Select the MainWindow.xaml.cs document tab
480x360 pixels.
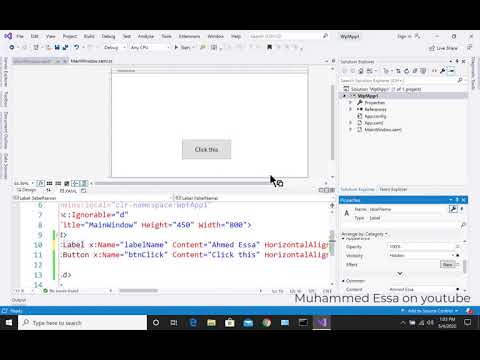[92, 61]
